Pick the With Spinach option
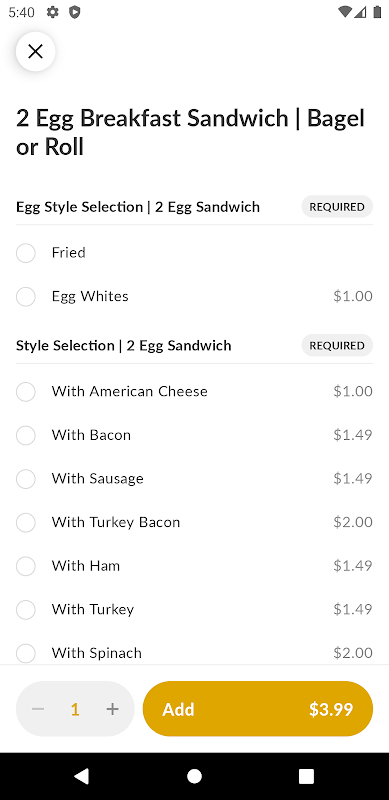The image size is (389, 800). coord(194,653)
